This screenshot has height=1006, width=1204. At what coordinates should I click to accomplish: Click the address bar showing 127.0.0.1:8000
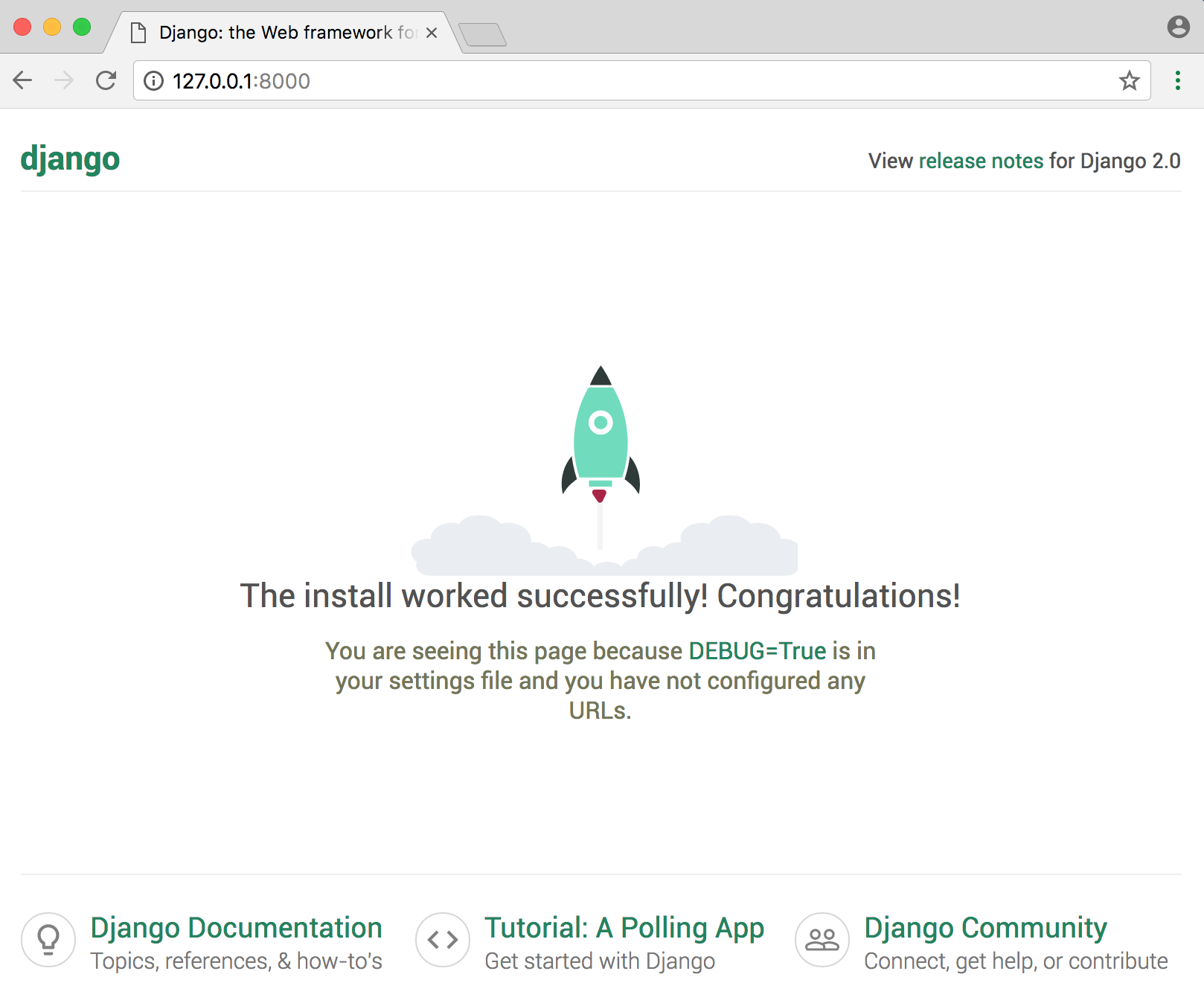tap(641, 80)
